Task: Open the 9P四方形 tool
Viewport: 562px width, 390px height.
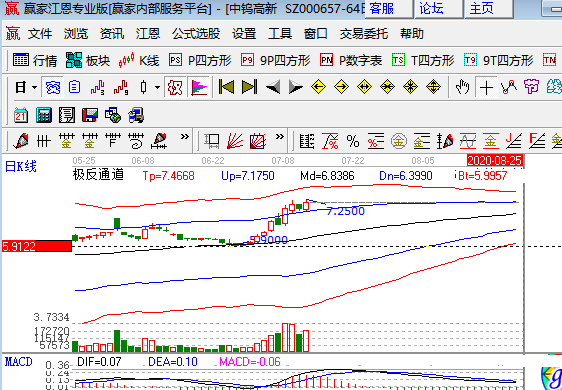Action: click(276, 60)
